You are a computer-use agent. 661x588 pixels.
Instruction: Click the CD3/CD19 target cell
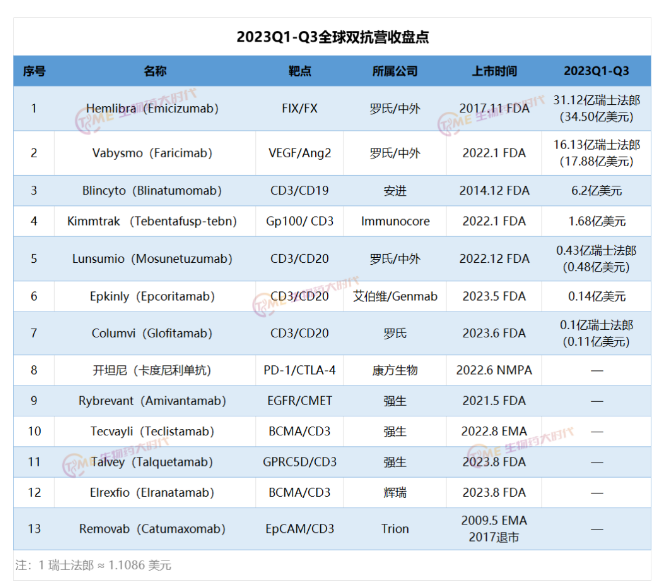(x=300, y=191)
